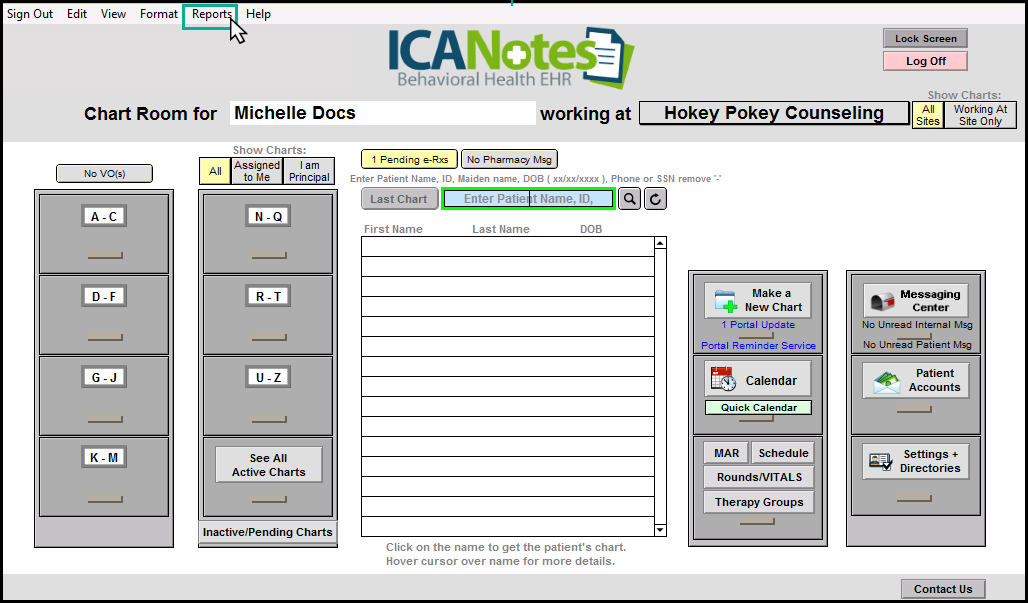Click the Enter Patient Name search field
1028x603 pixels.
pyautogui.click(x=528, y=199)
